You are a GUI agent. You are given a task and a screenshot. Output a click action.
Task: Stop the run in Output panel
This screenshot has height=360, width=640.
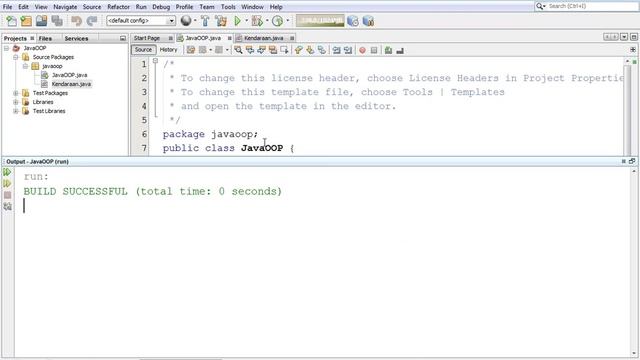pos(7,195)
